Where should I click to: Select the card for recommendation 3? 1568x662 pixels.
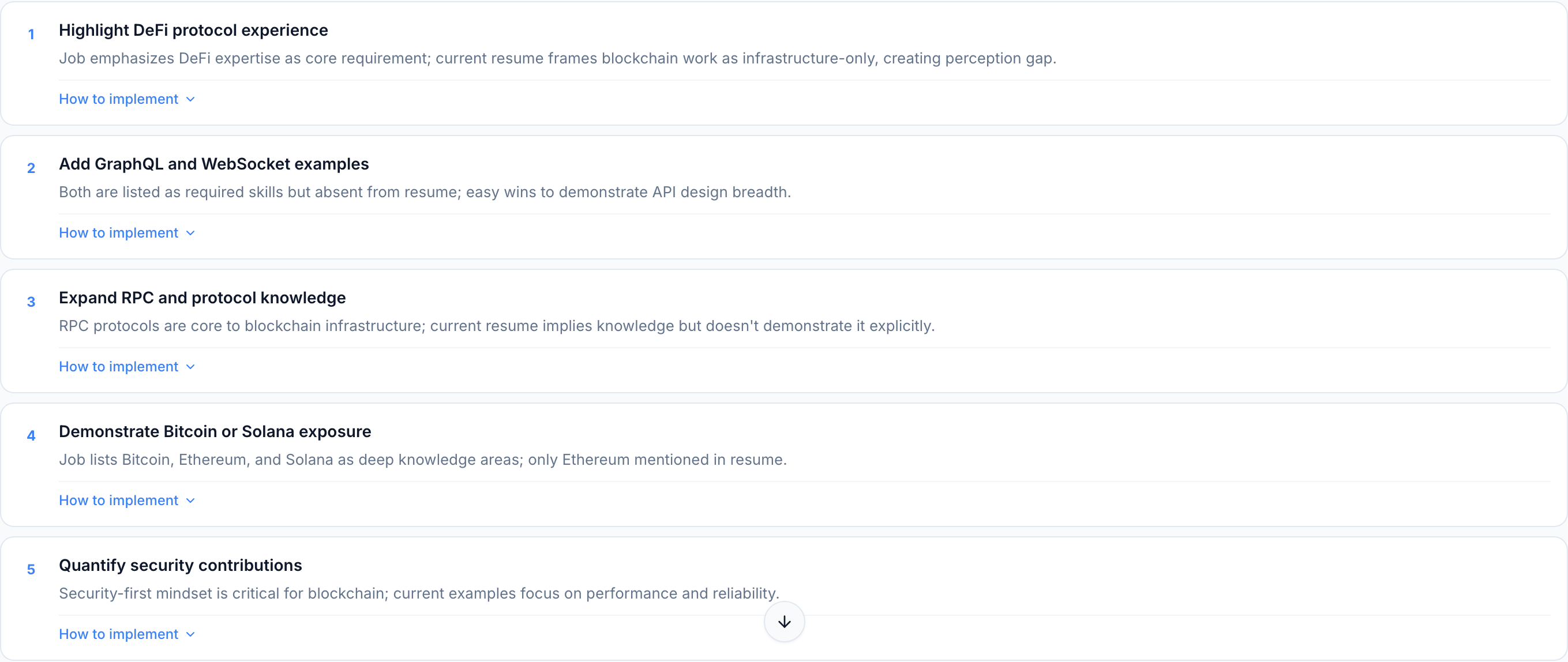[784, 332]
